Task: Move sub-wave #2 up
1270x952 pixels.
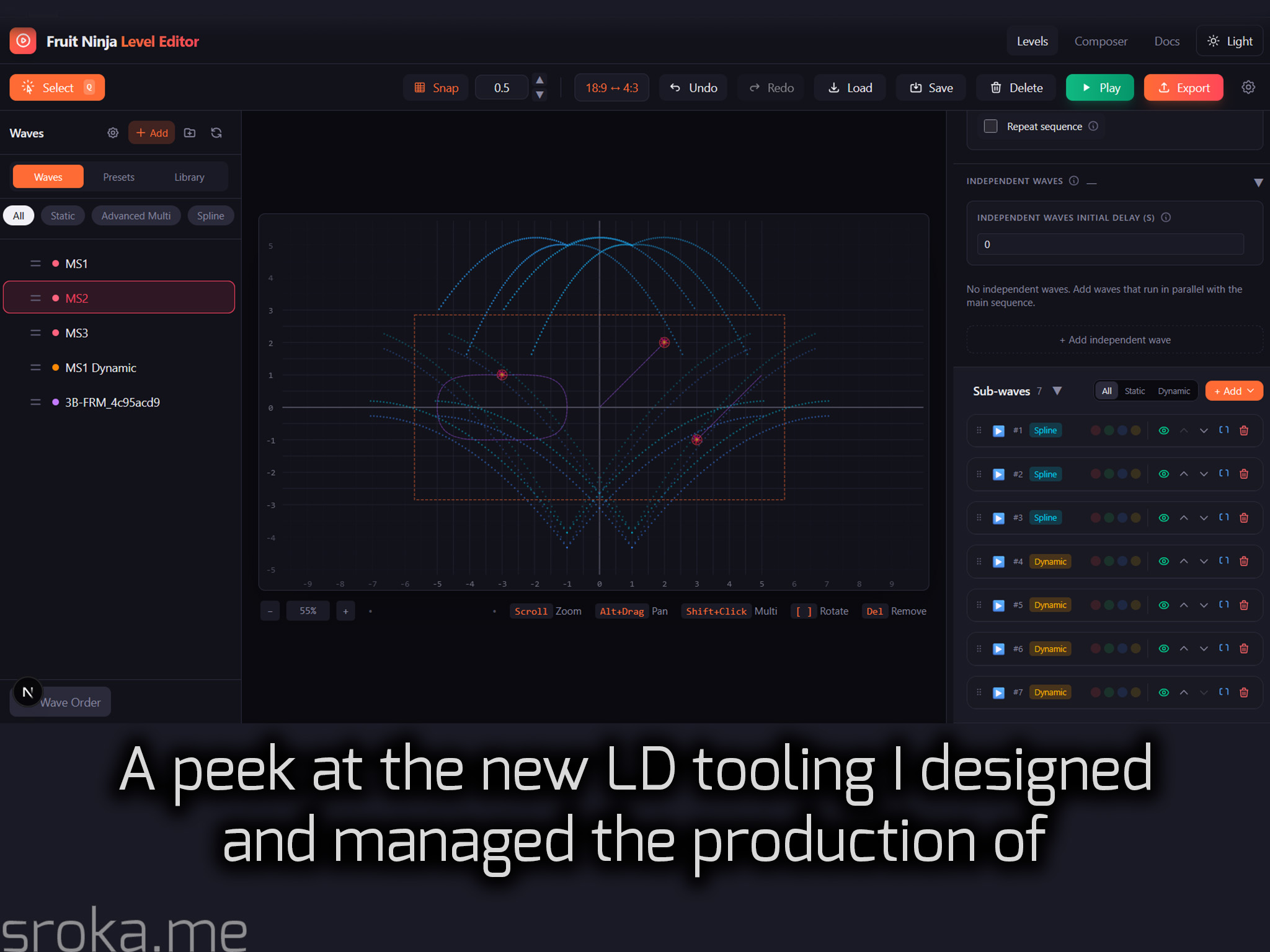Action: [1184, 474]
